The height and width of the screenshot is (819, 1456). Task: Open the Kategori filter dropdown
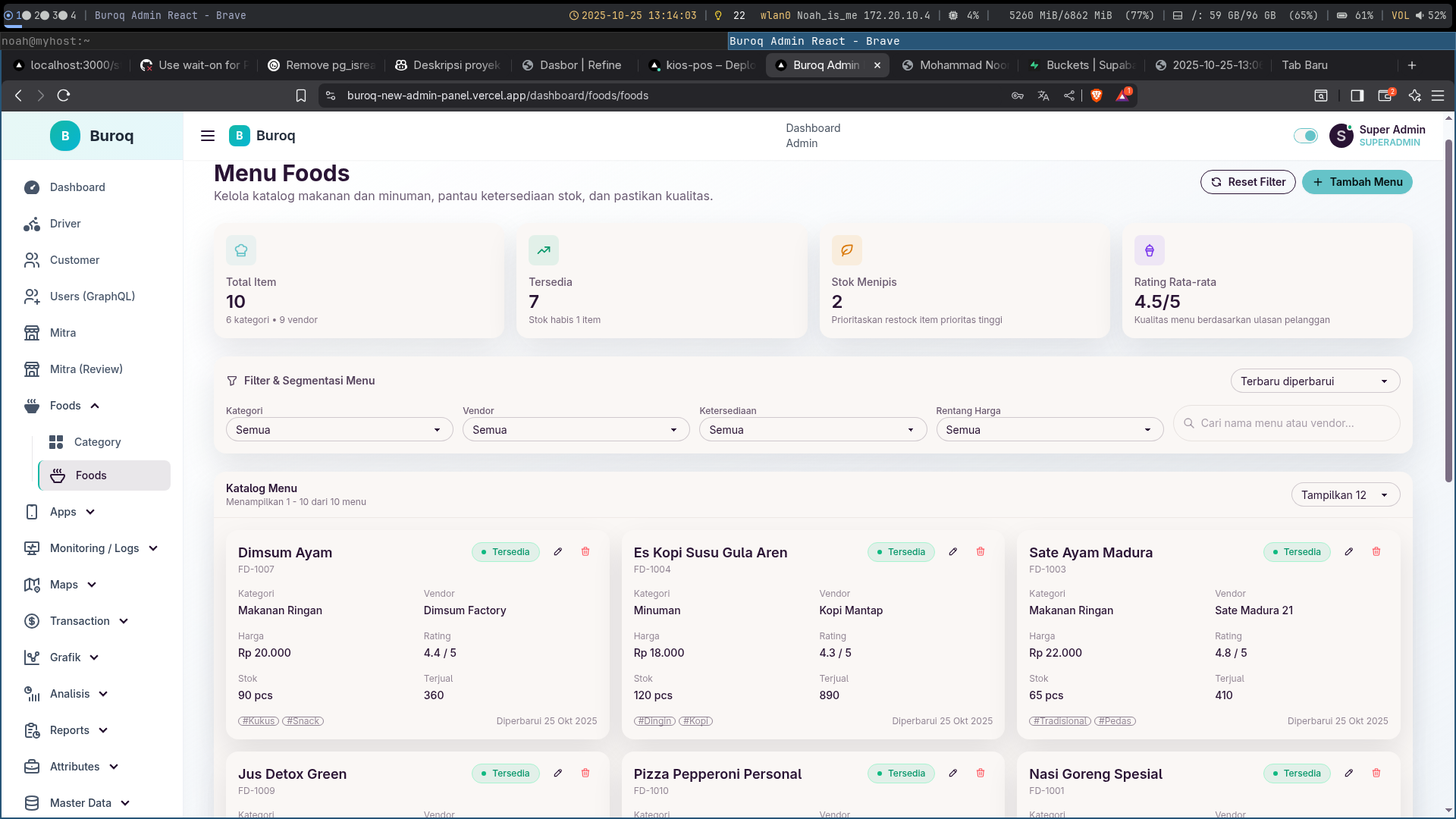click(339, 430)
